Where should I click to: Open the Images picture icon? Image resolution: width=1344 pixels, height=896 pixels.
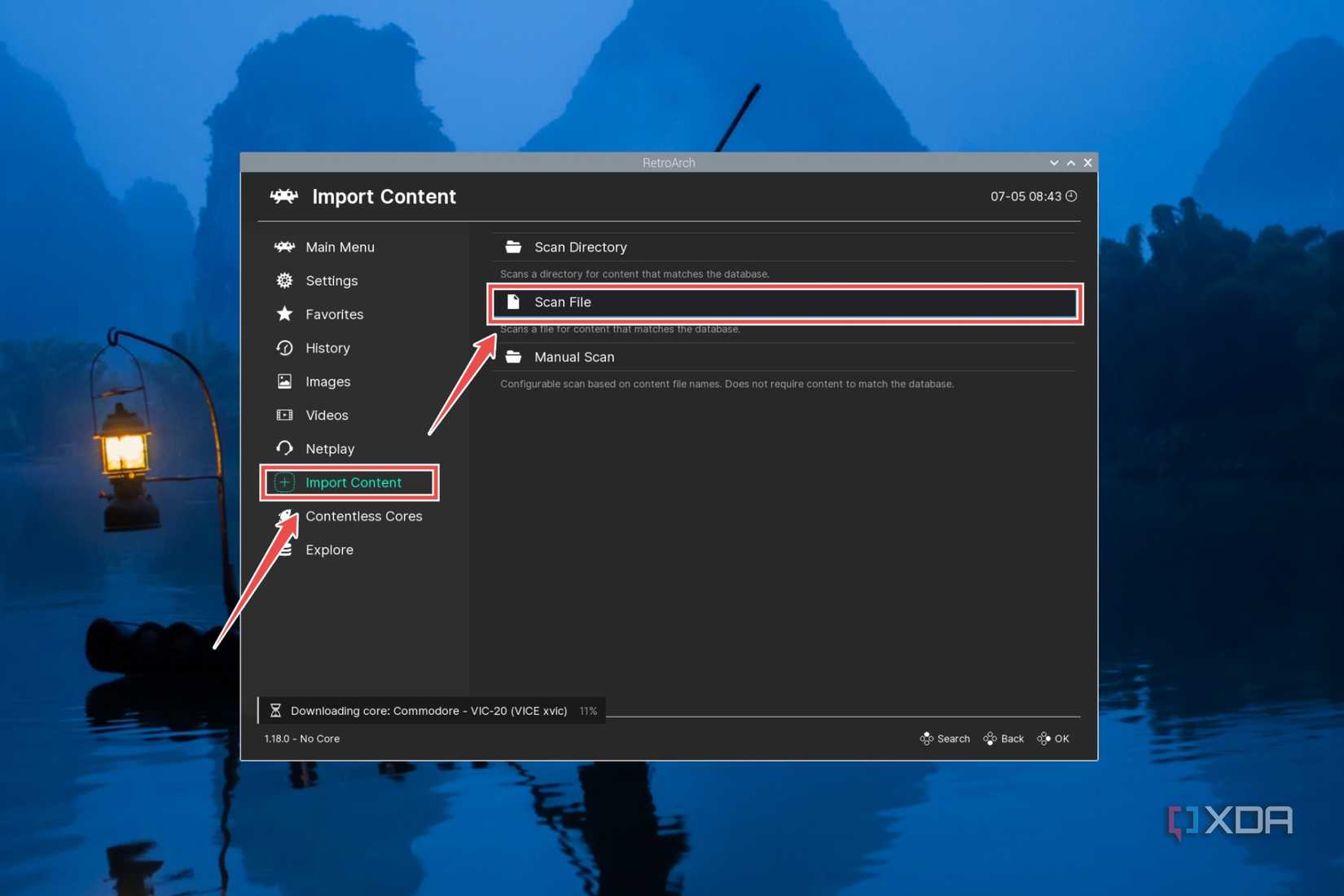pyautogui.click(x=283, y=381)
